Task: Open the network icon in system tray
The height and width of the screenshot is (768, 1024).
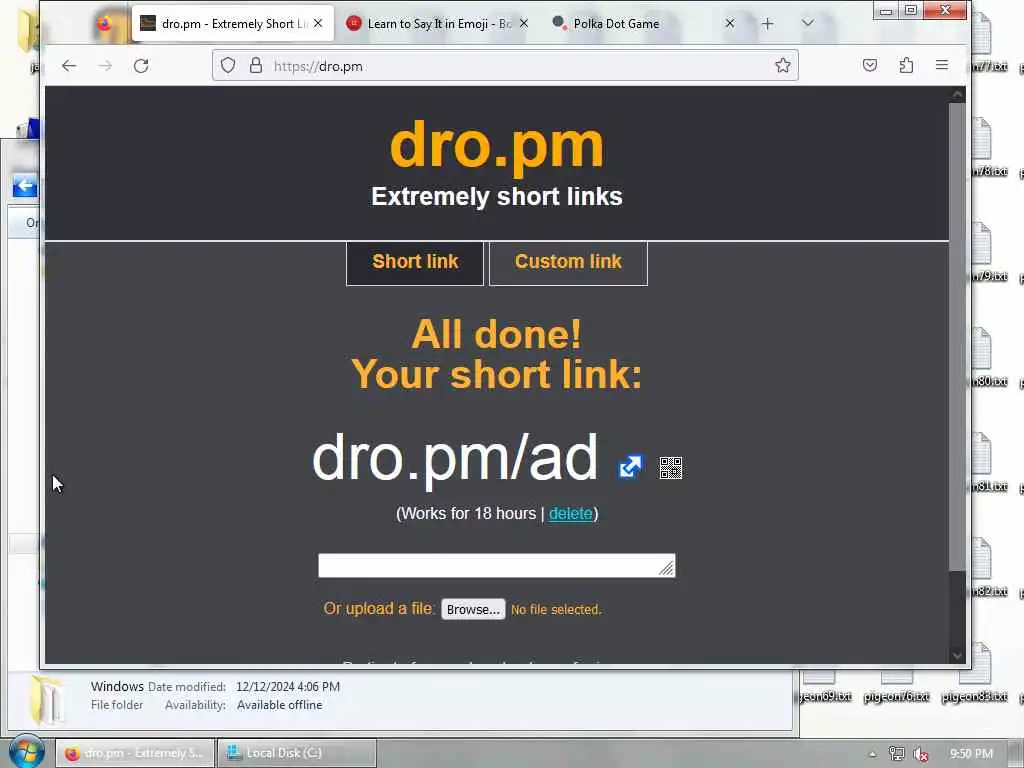Action: point(897,754)
